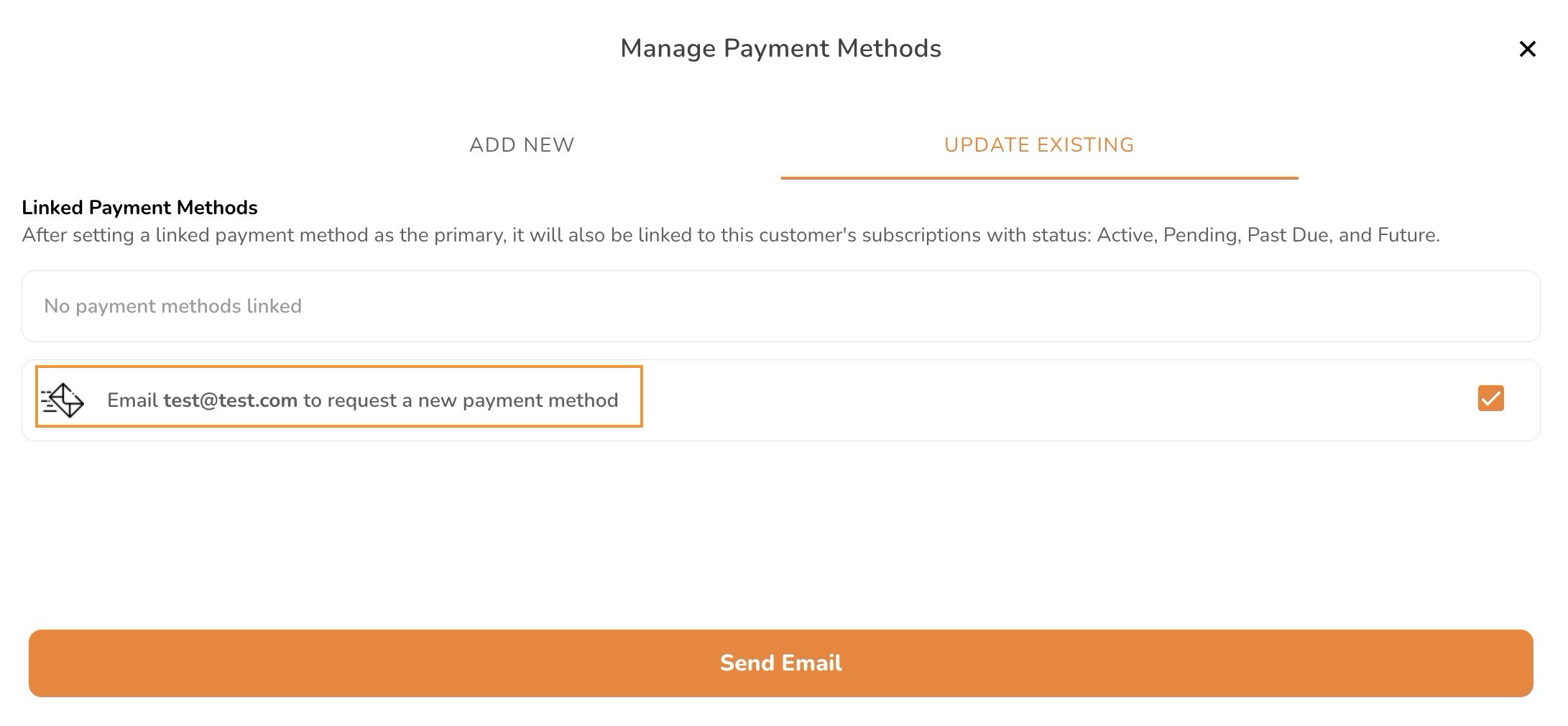Image resolution: width=1568 pixels, height=726 pixels.
Task: Uncheck the email request checkbox
Action: point(1490,398)
